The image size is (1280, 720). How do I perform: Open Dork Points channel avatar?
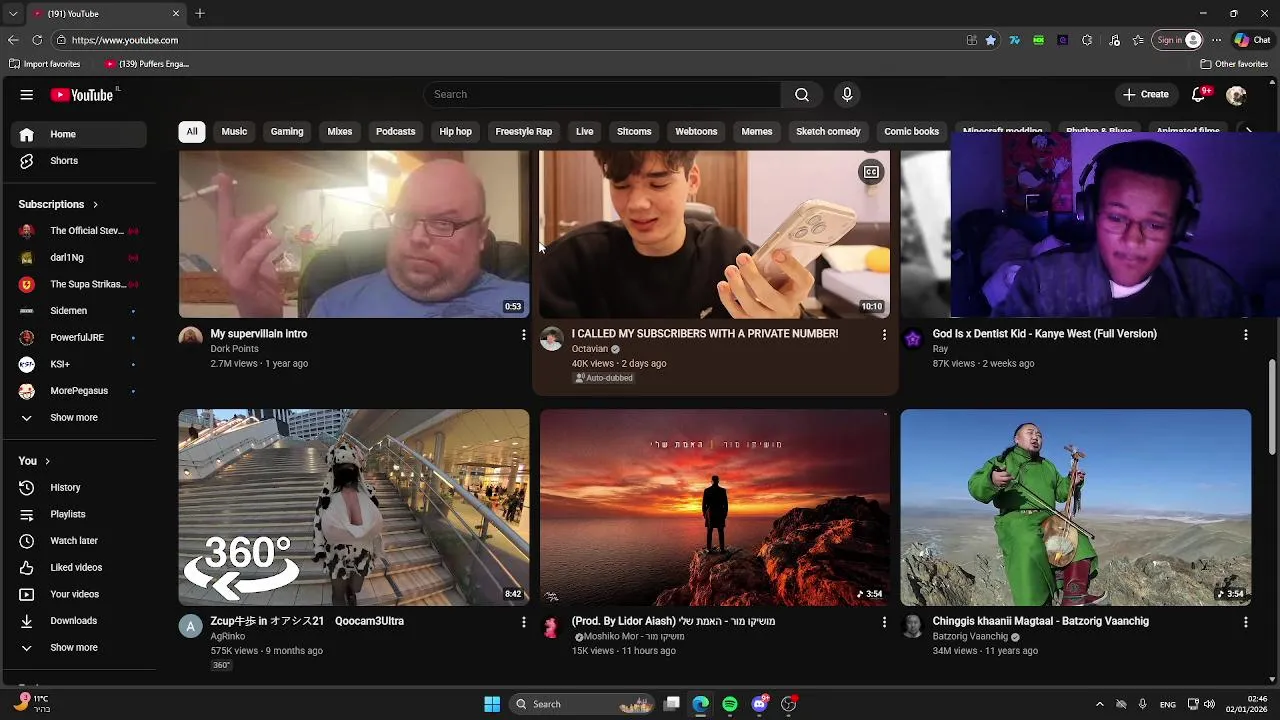pos(190,338)
